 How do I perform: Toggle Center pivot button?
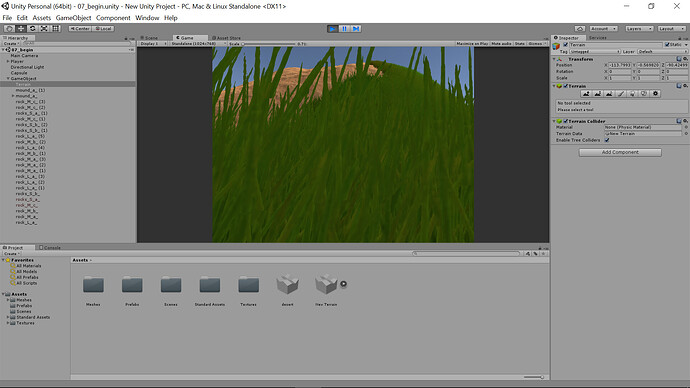[80, 29]
